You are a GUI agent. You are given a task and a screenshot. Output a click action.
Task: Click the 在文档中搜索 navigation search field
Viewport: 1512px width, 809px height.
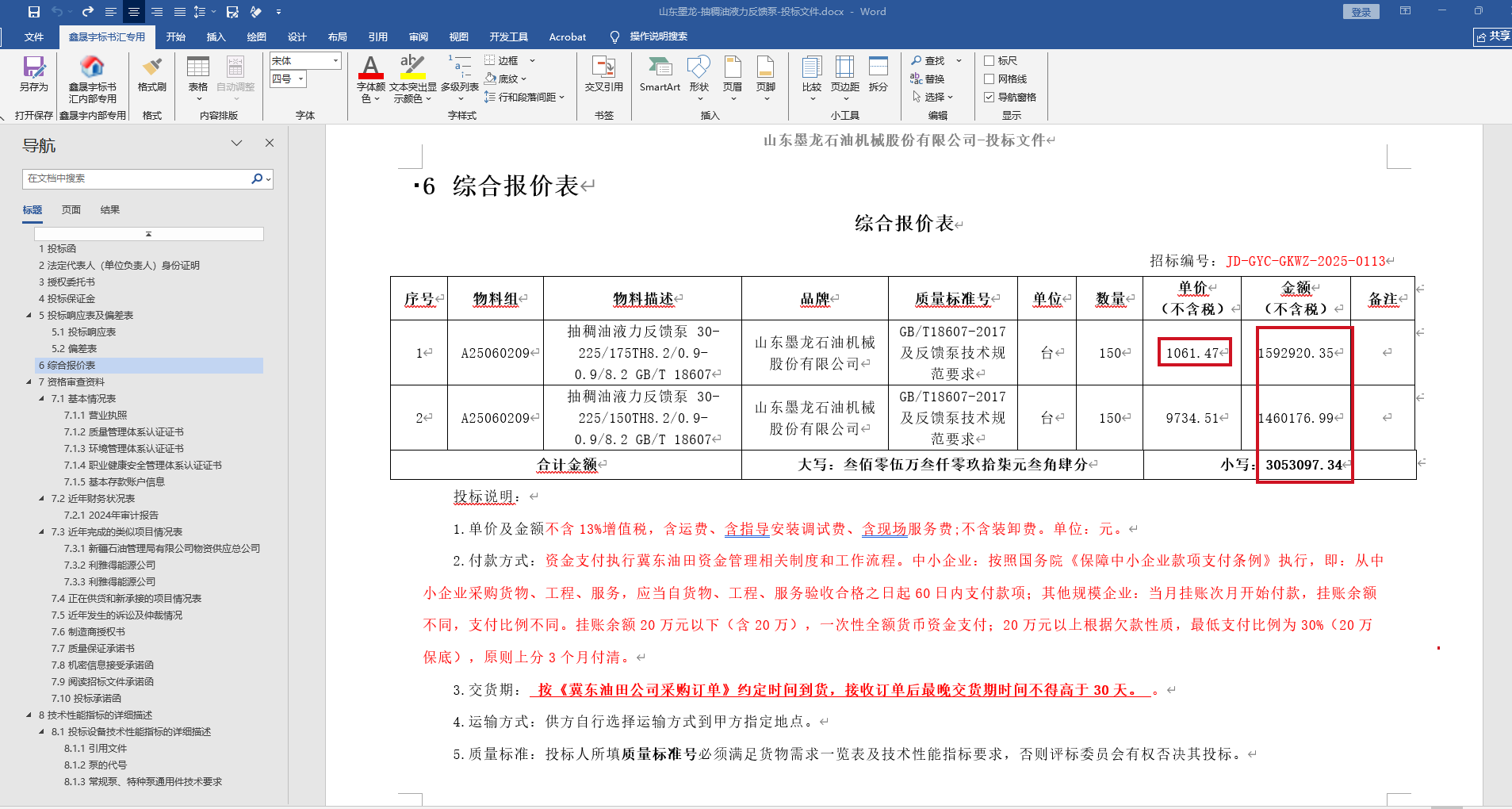pos(136,178)
